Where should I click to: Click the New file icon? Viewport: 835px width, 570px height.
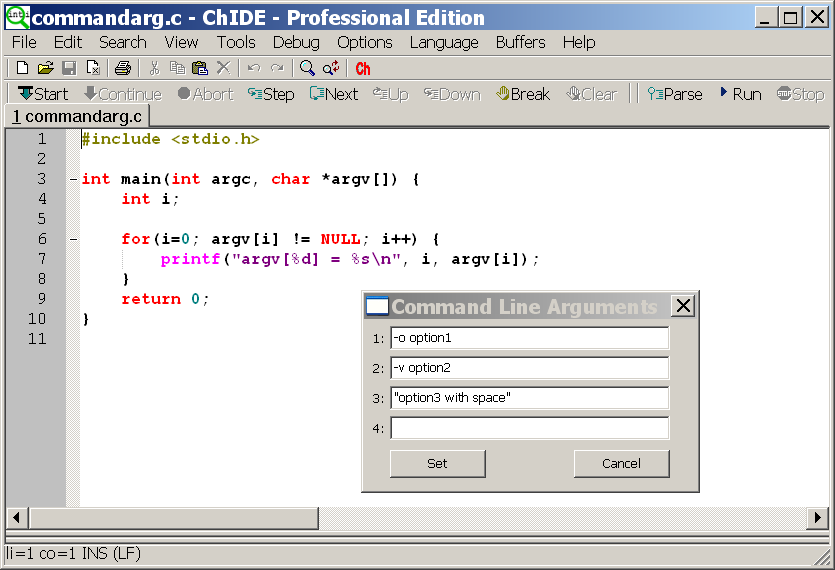tap(22, 68)
